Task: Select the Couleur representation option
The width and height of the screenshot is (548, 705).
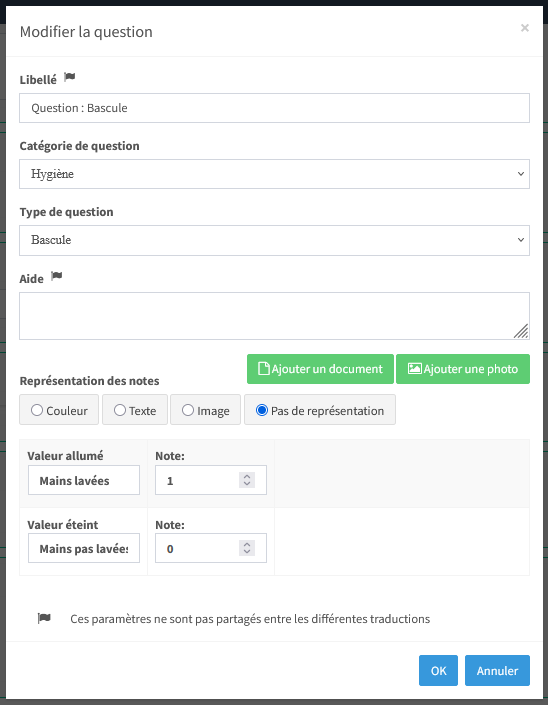Action: 37,410
